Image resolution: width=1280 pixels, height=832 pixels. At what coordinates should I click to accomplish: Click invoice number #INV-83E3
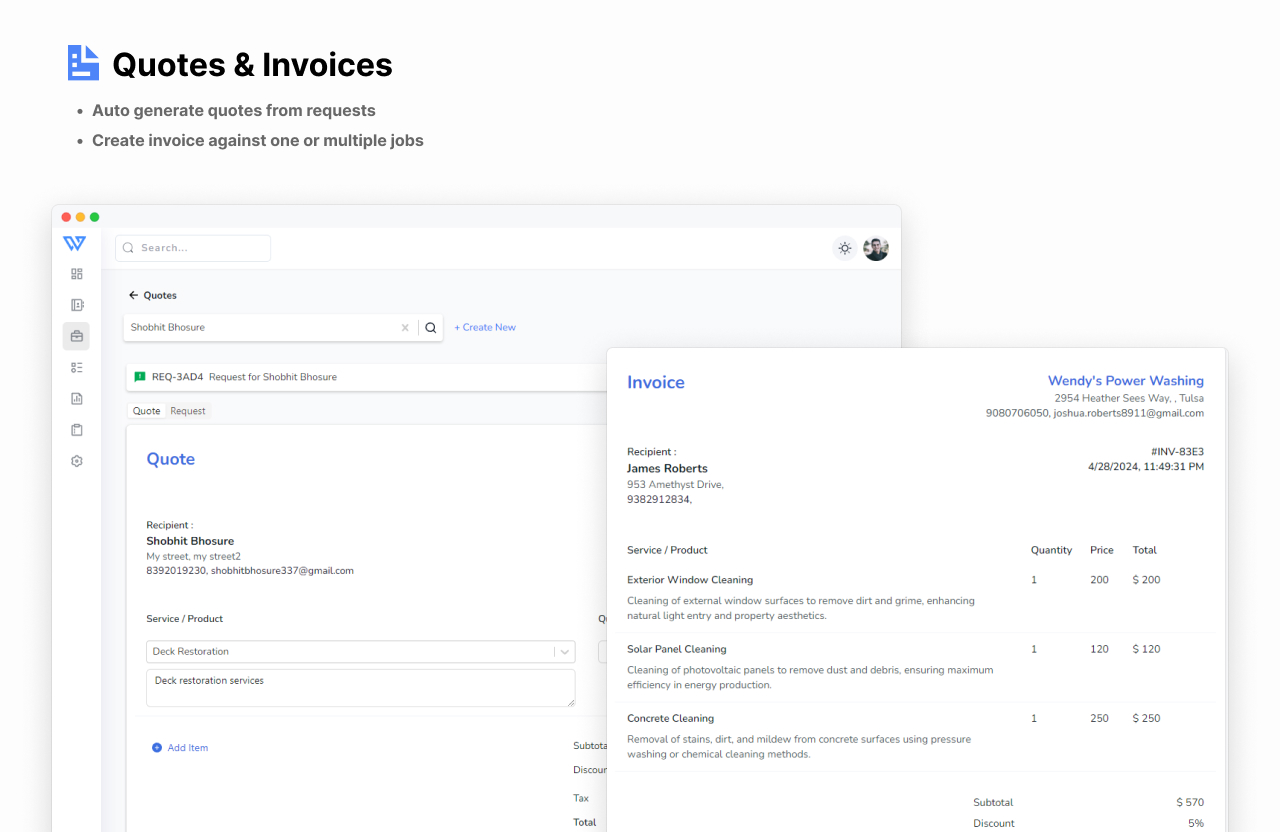point(1177,451)
